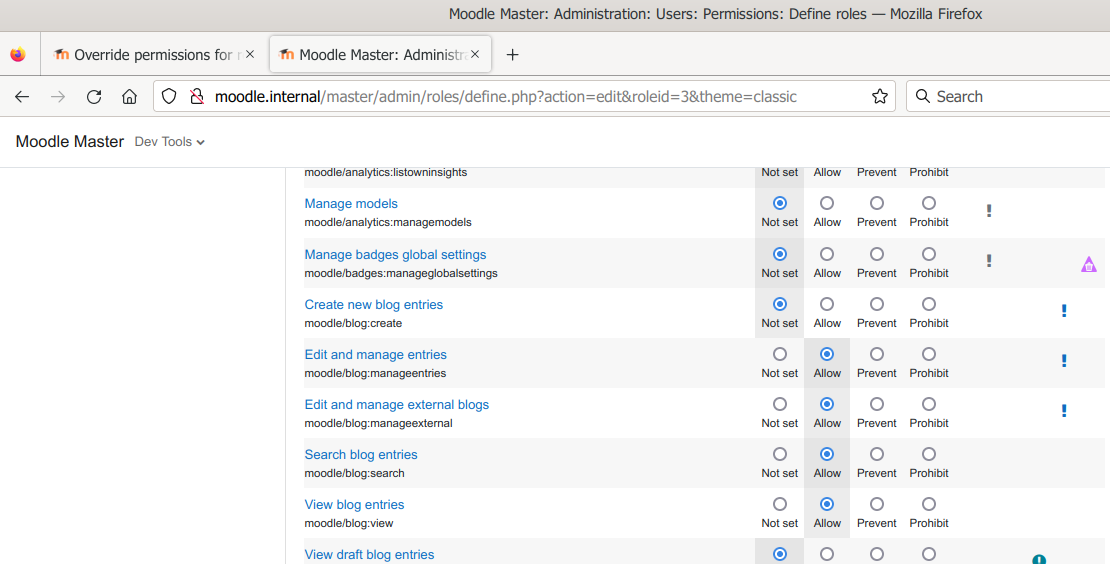Click the Firefox logo icon in tab bar

(x=18, y=54)
